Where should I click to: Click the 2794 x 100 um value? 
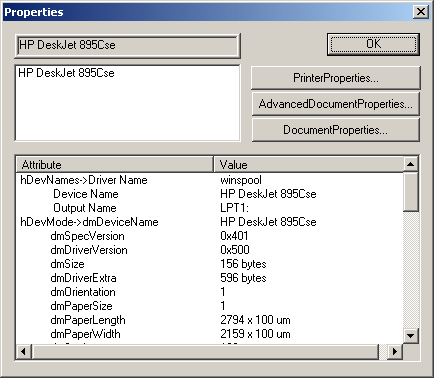coord(255,320)
